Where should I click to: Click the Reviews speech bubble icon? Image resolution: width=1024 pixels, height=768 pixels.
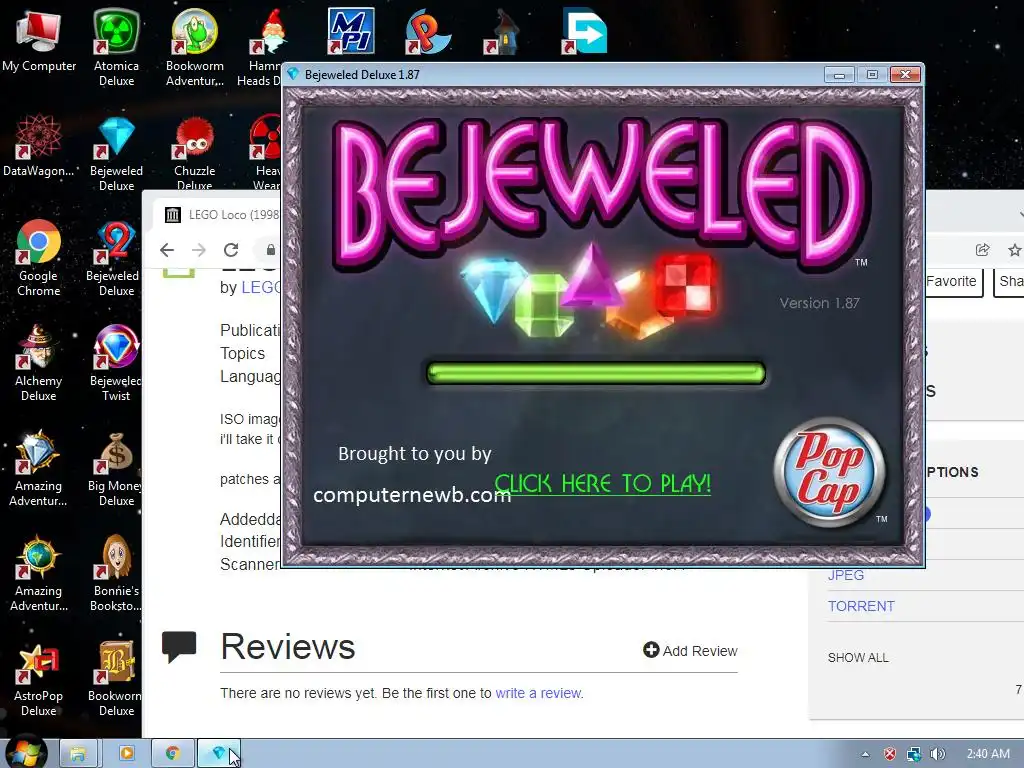coord(179,647)
